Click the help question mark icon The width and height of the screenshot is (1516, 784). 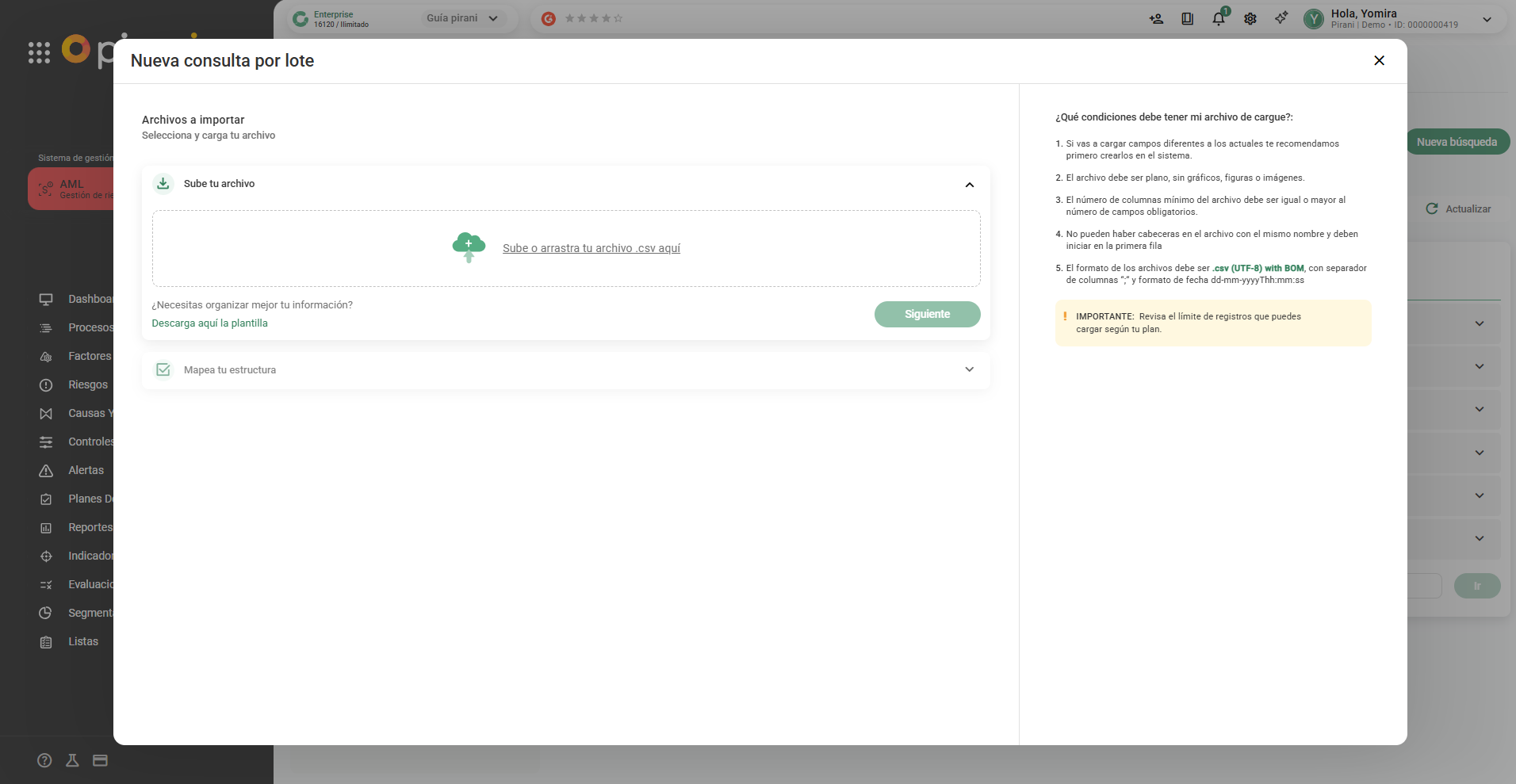coord(44,760)
